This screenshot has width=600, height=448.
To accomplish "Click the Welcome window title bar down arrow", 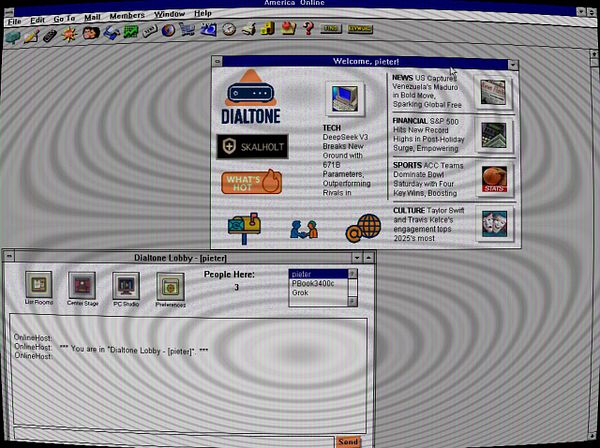I will click(513, 65).
